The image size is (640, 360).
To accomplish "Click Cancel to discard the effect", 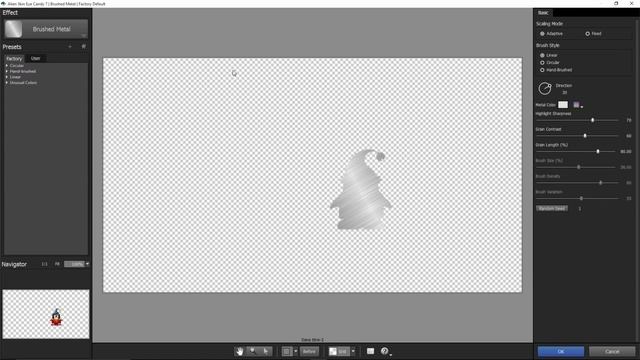I will point(612,351).
